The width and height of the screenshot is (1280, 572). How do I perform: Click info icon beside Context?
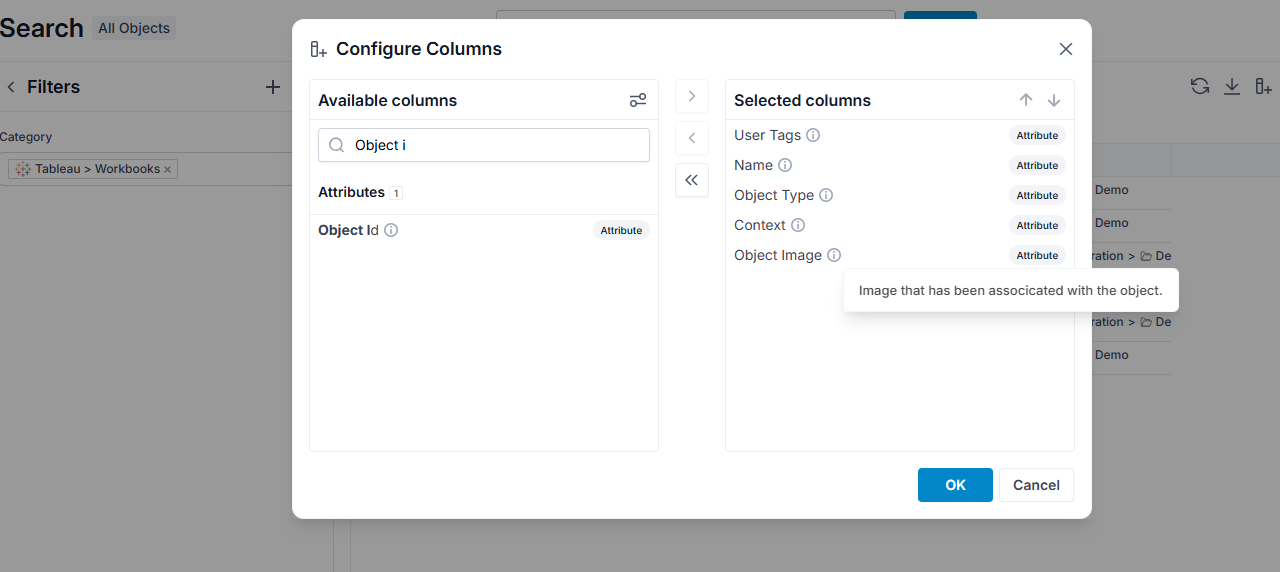click(798, 225)
